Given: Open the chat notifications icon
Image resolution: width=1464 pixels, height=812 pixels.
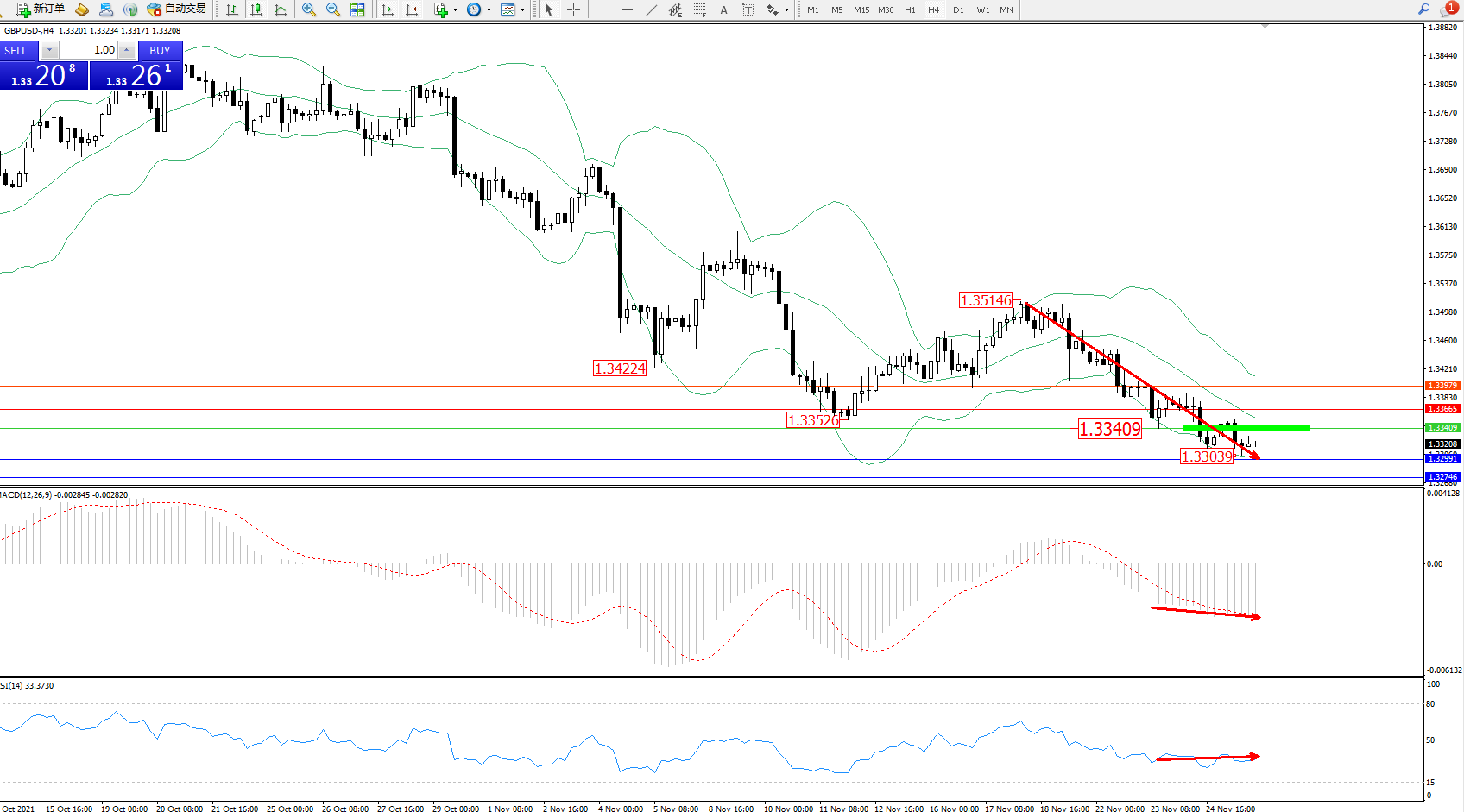Looking at the screenshot, I should coord(1448,9).
